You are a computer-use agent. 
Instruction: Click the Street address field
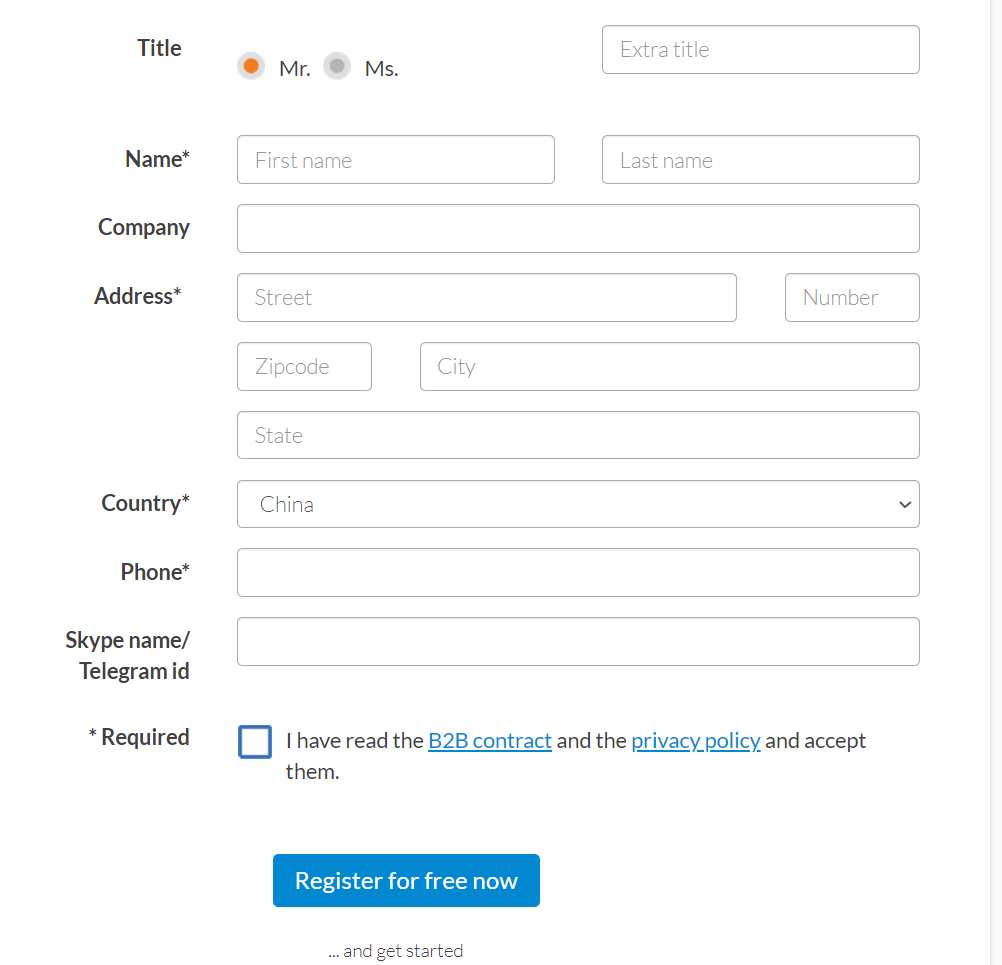486,298
